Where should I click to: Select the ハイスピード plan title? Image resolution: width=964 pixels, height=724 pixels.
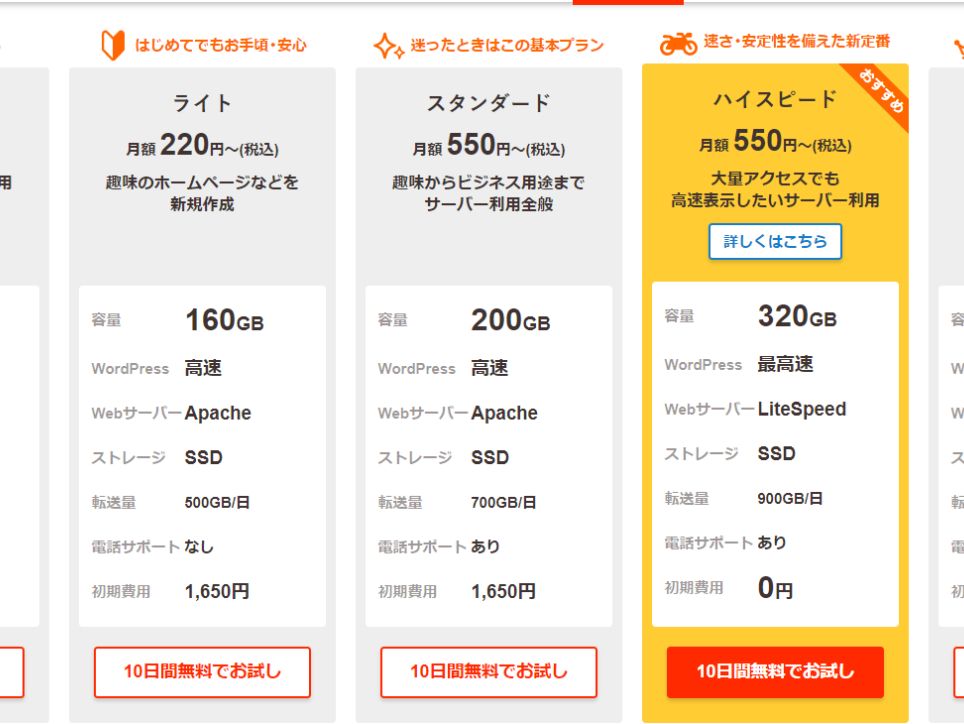[775, 99]
